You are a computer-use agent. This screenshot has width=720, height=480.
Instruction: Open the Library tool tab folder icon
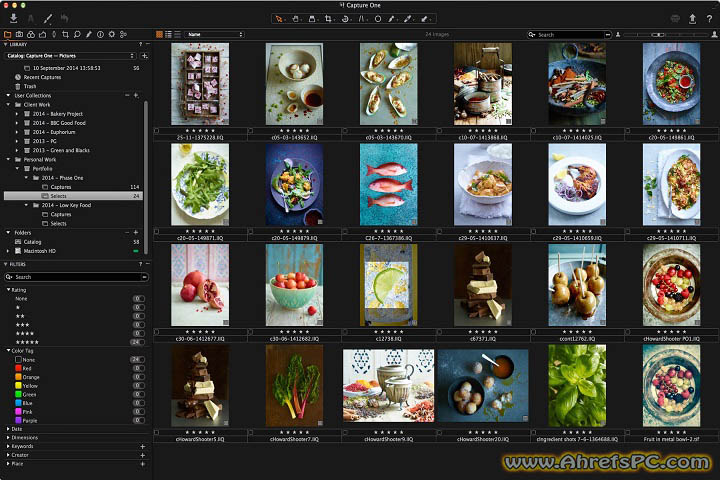[7, 34]
